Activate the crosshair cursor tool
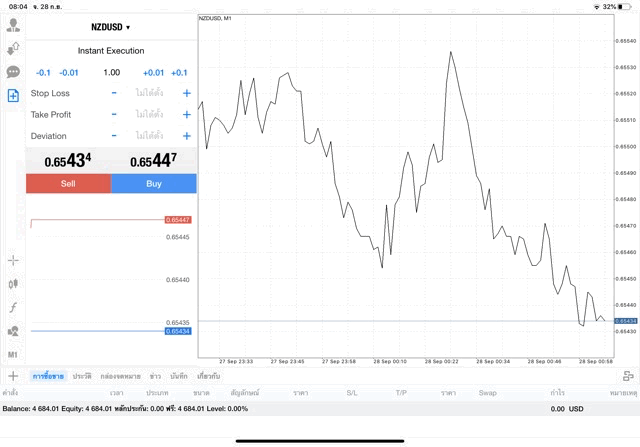 pos(13,260)
